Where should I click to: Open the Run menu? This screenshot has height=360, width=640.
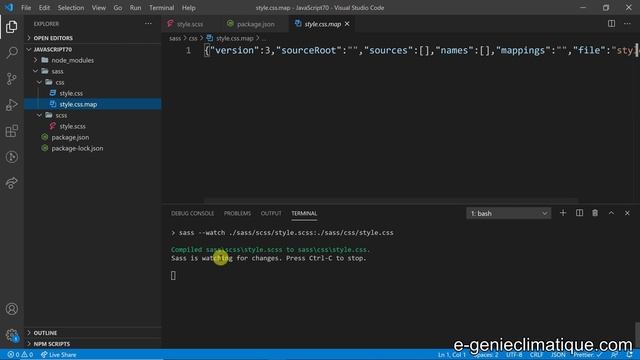click(135, 8)
